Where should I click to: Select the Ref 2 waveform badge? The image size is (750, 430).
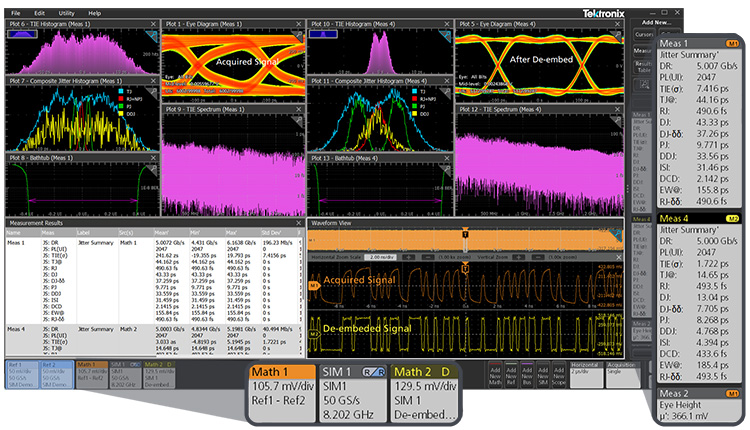(56, 373)
